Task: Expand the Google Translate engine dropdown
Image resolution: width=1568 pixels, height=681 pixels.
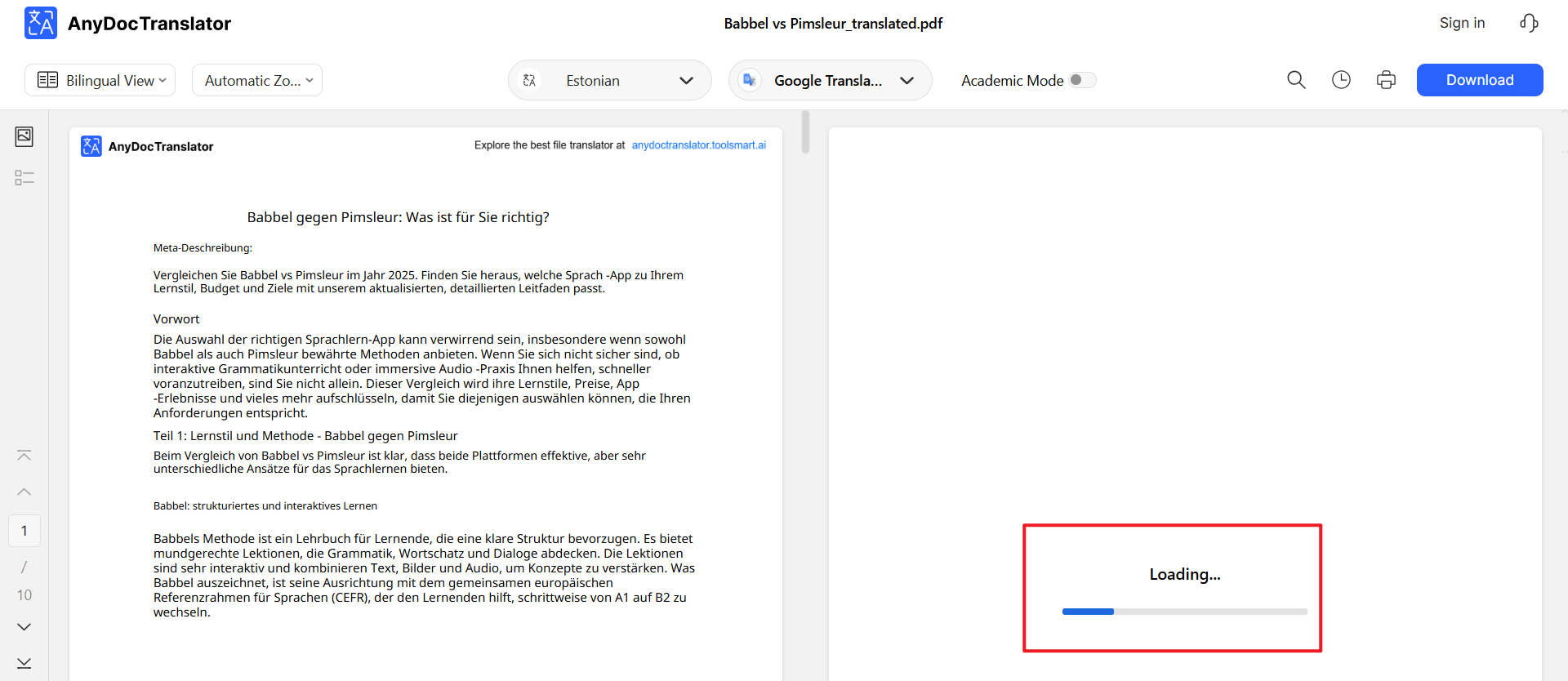Action: pos(831,80)
